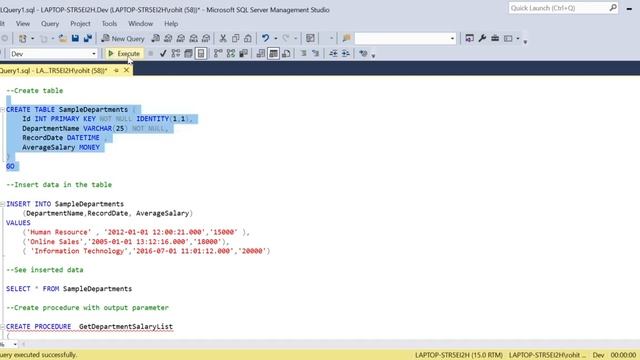
Task: Toggle Include Client Statistics
Action: click(x=243, y=53)
